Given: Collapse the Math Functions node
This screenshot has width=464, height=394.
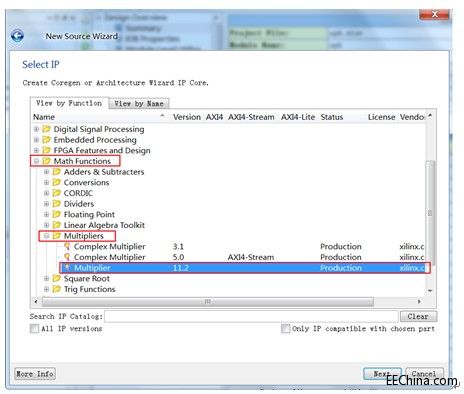Looking at the screenshot, I should (x=36, y=161).
